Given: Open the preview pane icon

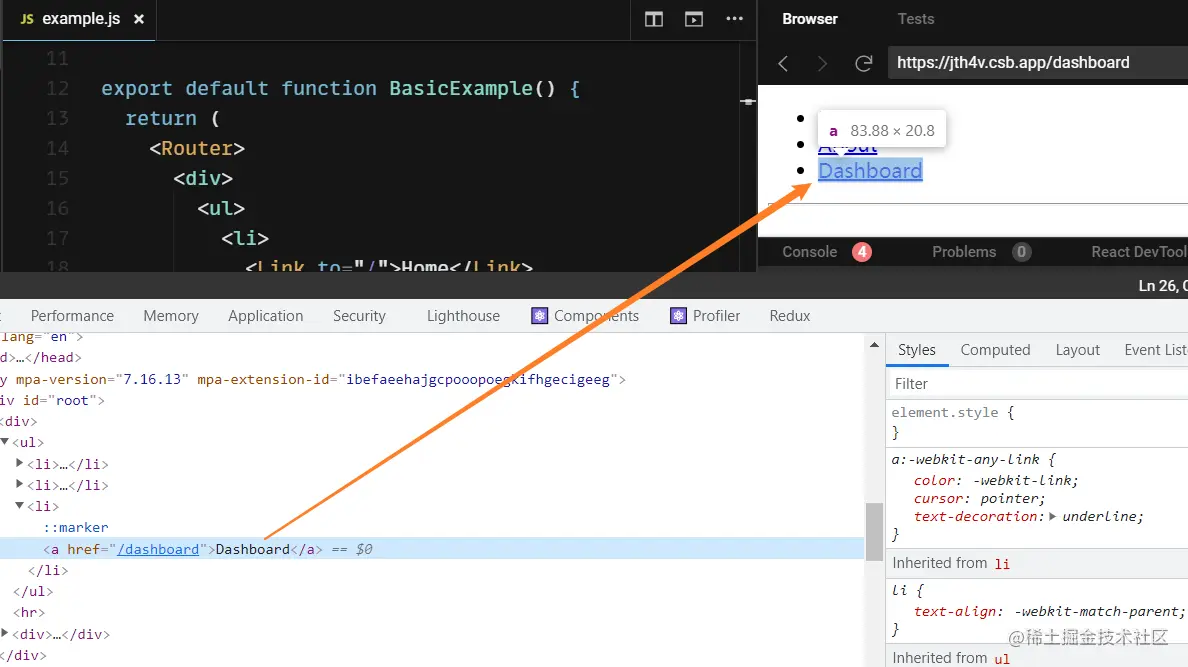Looking at the screenshot, I should 694,19.
